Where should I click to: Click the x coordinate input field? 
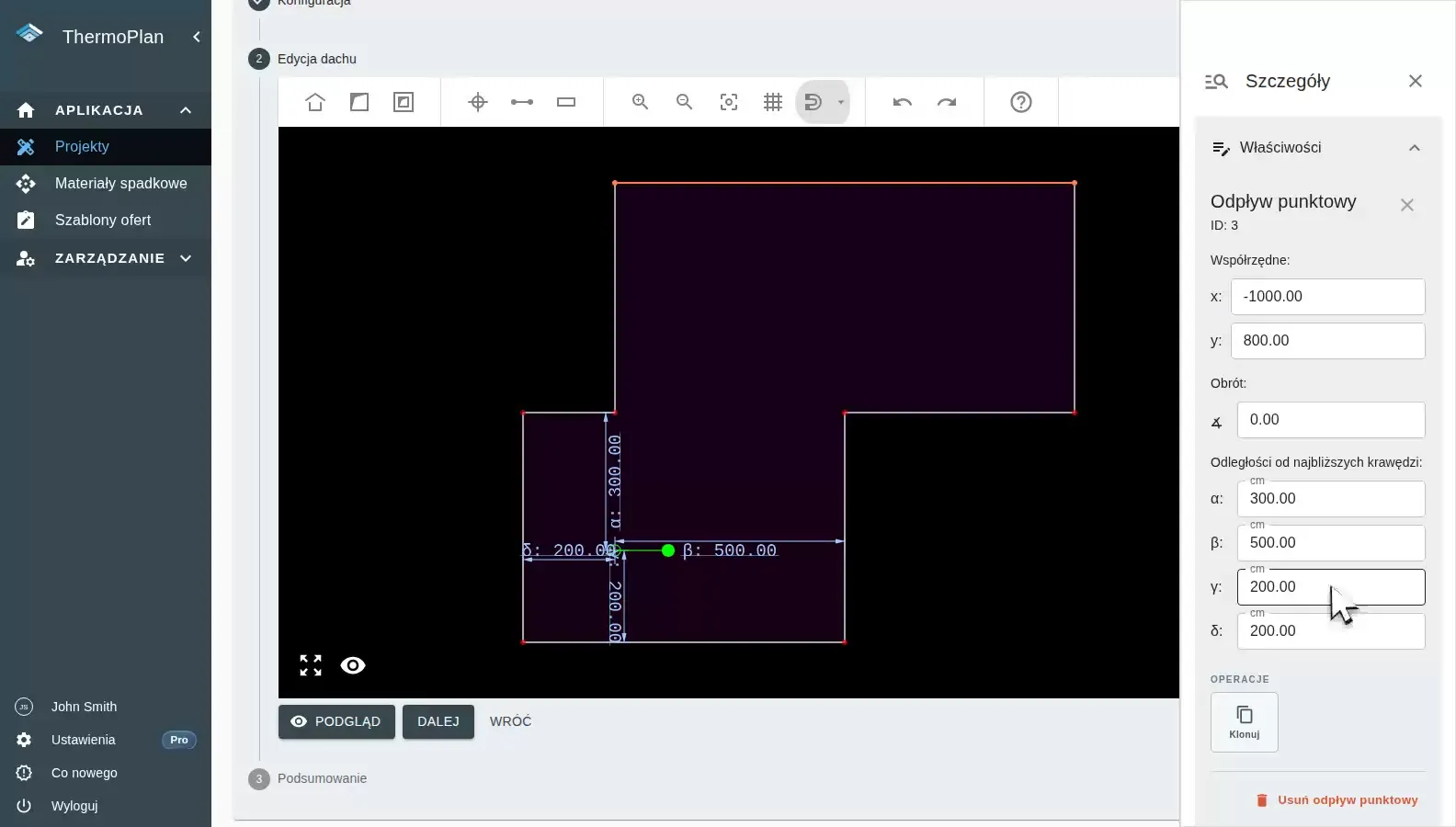tap(1328, 297)
